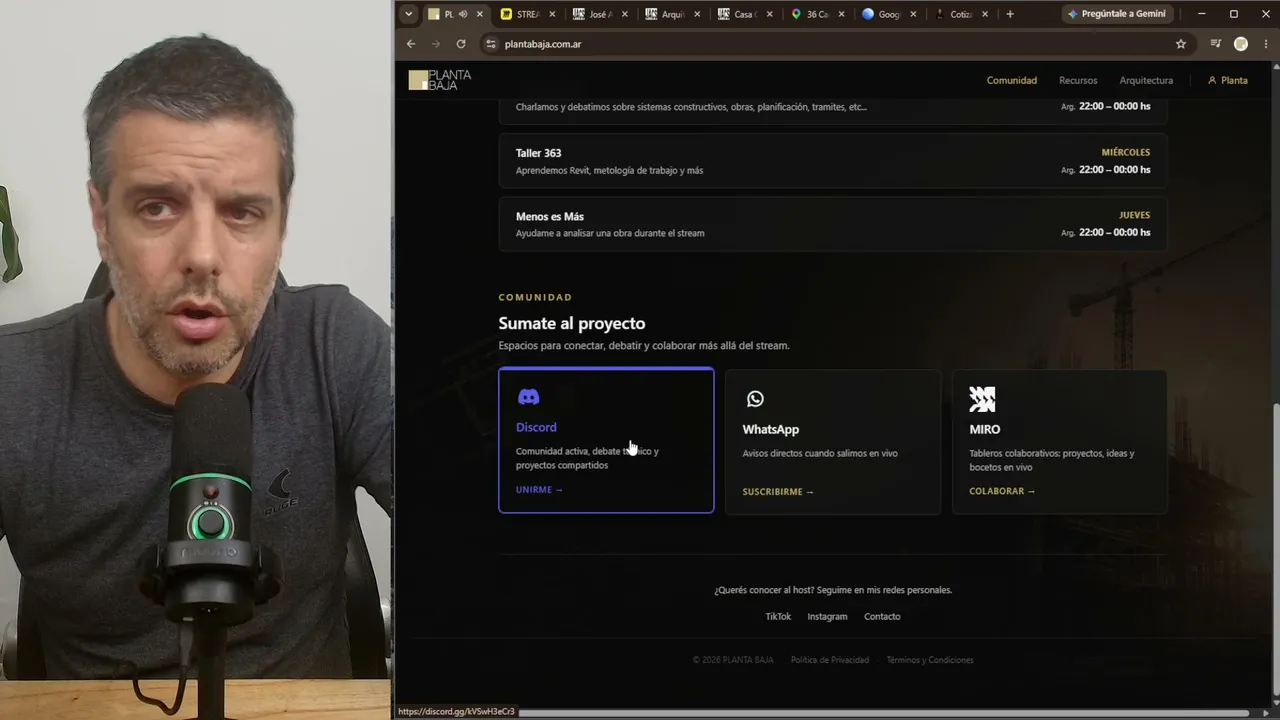Image resolution: width=1280 pixels, height=720 pixels.
Task: Open the Instagram footer link
Action: pos(827,616)
